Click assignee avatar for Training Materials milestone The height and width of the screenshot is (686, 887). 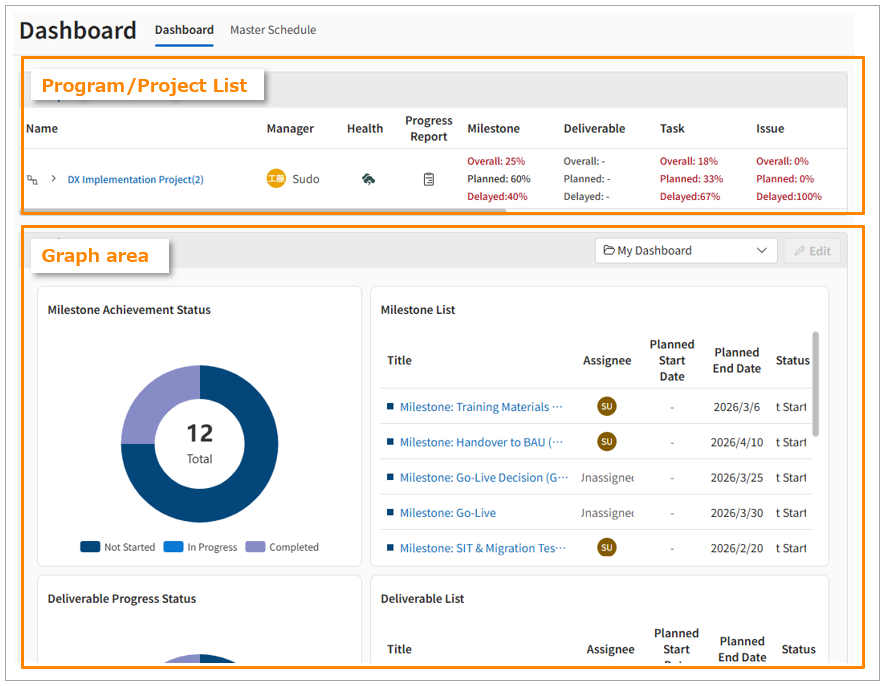click(x=606, y=406)
